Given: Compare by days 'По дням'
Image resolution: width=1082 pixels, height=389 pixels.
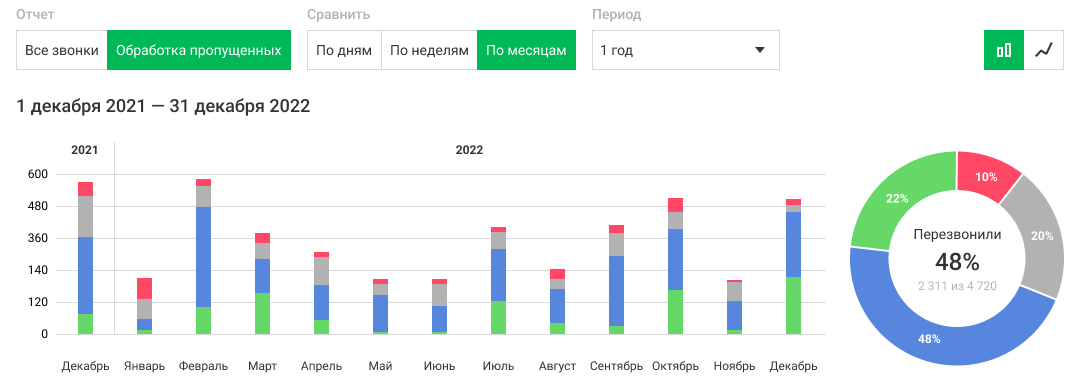Looking at the screenshot, I should click(x=344, y=50).
